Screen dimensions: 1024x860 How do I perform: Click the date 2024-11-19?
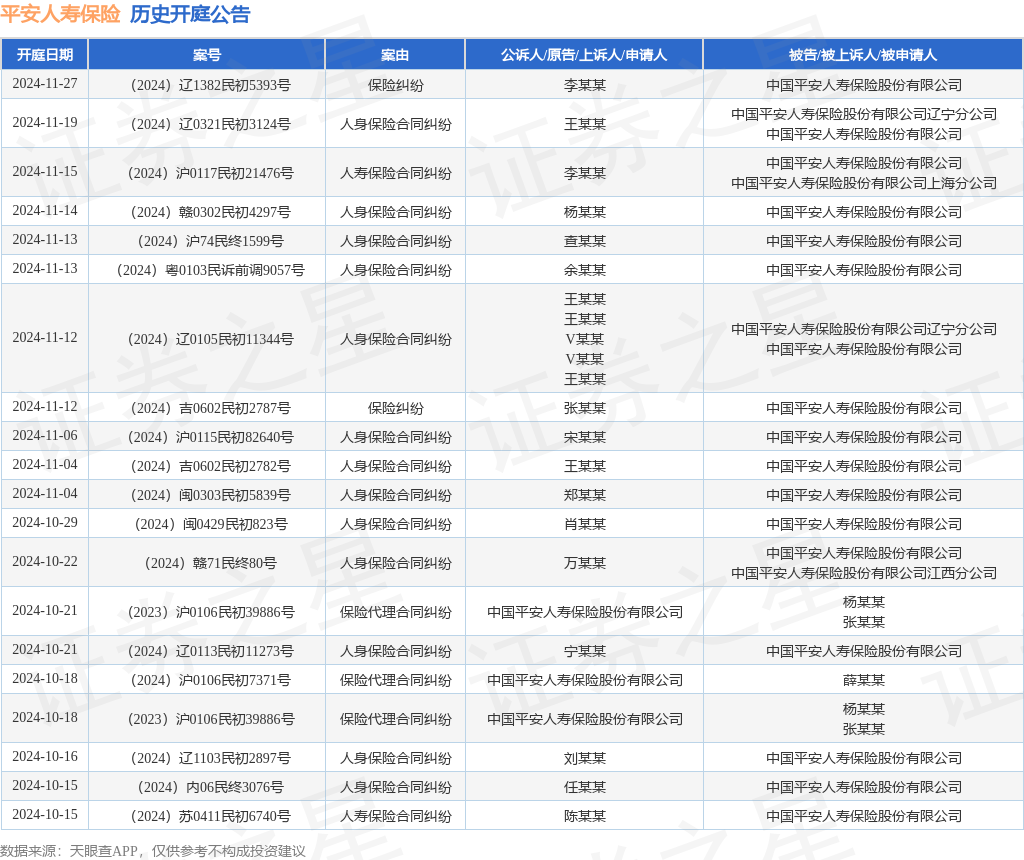click(44, 122)
